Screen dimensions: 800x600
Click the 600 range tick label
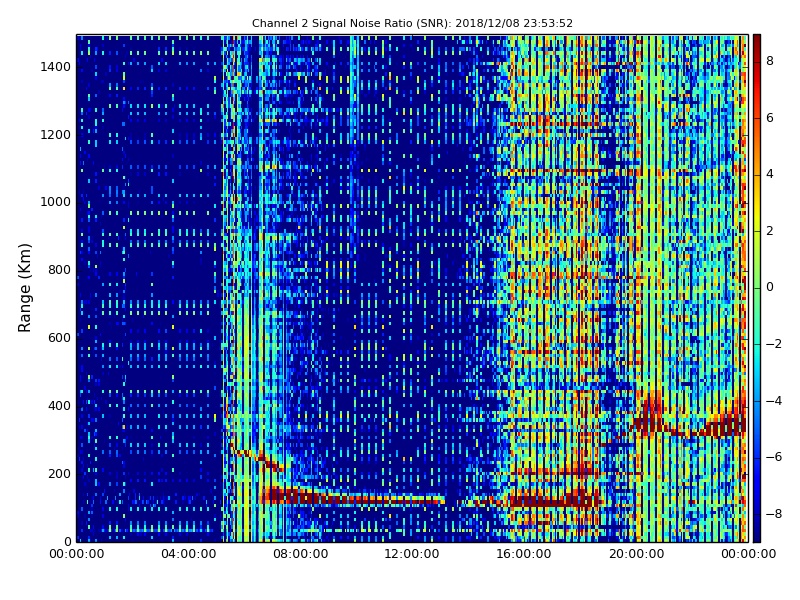tap(59, 338)
